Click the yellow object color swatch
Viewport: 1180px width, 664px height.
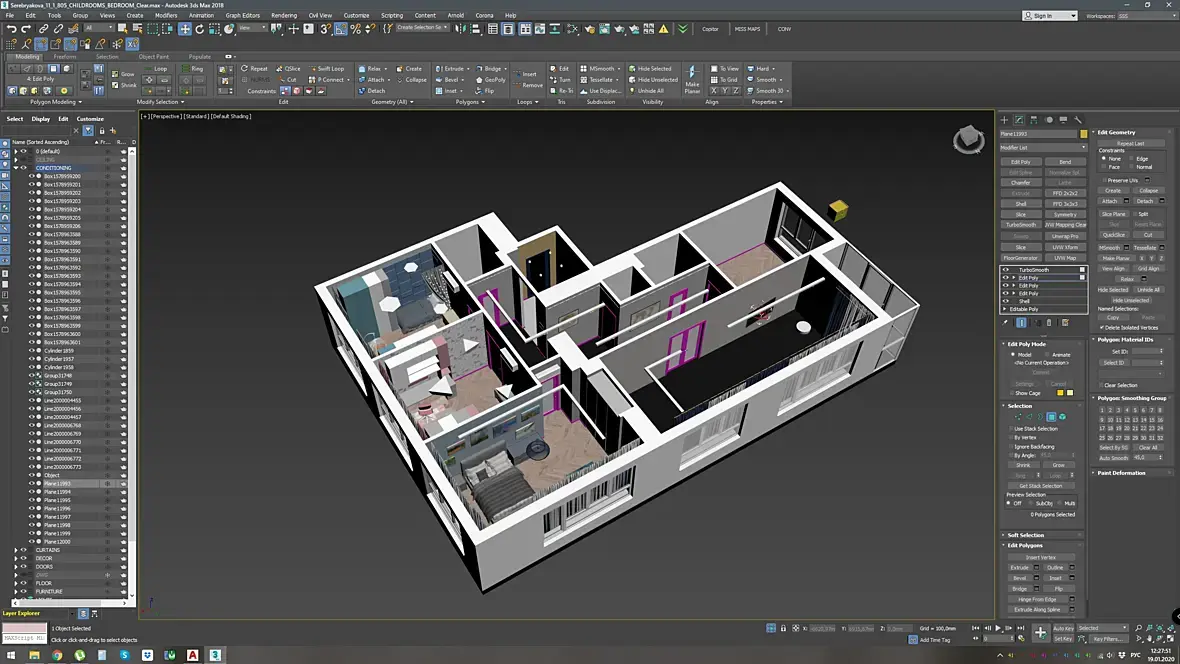[1083, 134]
